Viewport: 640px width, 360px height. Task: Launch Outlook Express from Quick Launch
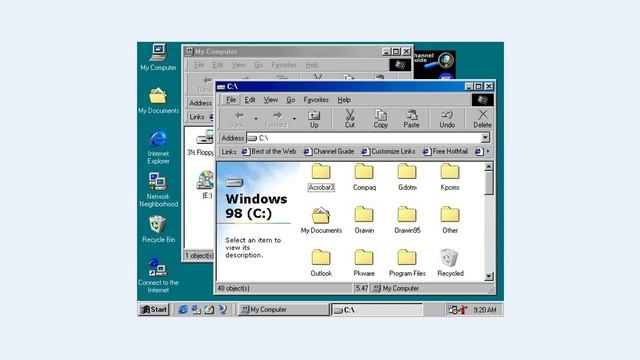coord(196,310)
